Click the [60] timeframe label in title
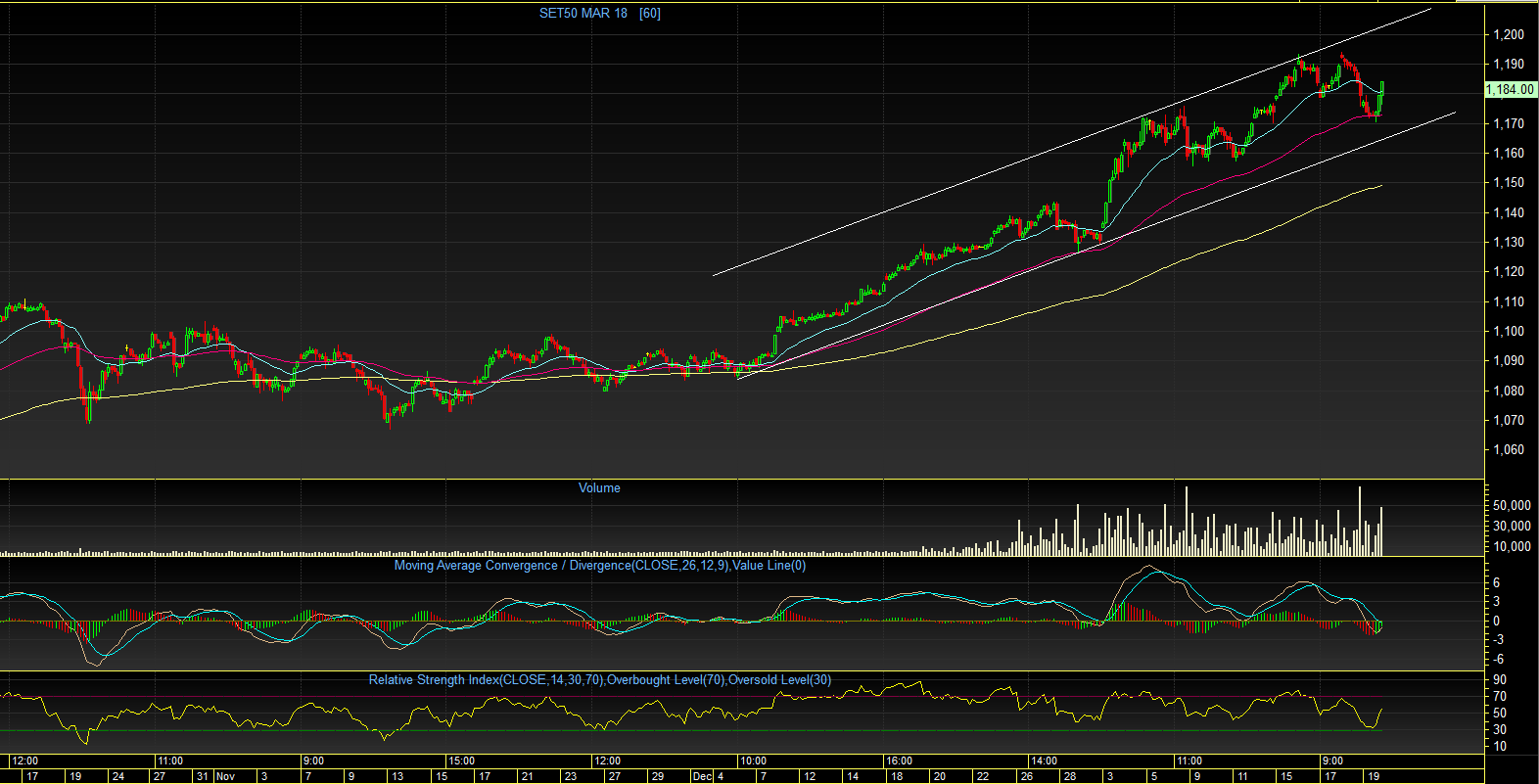The image size is (1539, 784). [x=650, y=13]
